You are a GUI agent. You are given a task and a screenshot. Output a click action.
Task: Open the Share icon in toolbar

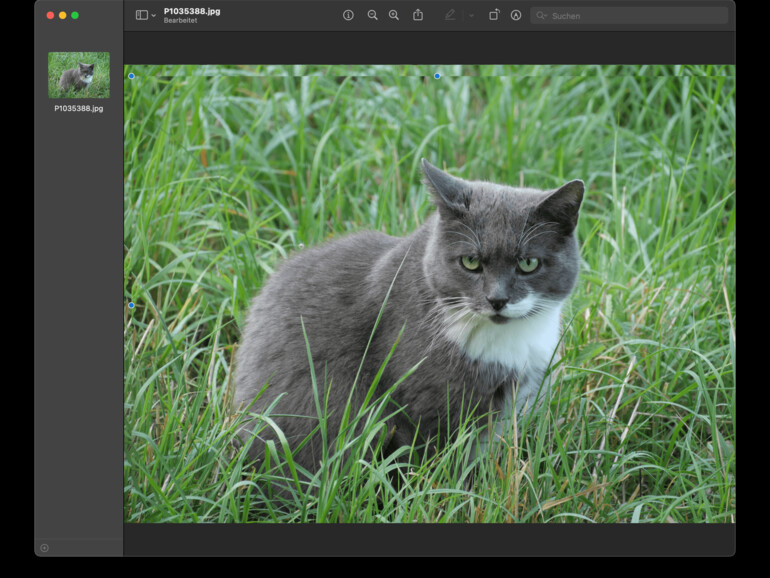(x=418, y=15)
